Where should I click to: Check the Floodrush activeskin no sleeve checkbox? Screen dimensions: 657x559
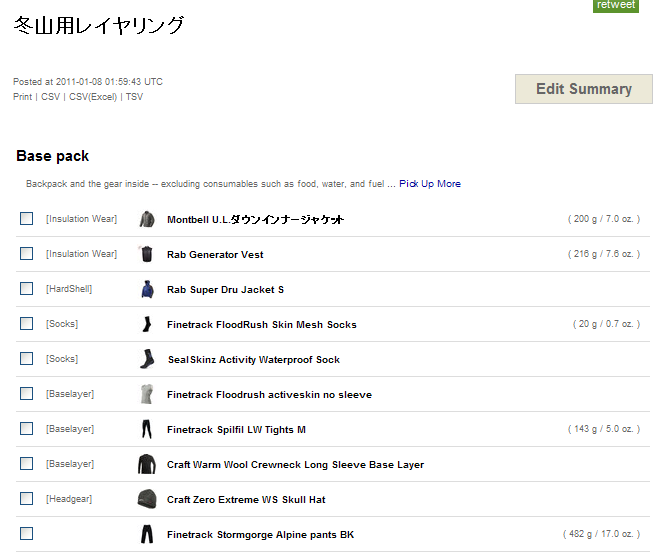pos(26,393)
